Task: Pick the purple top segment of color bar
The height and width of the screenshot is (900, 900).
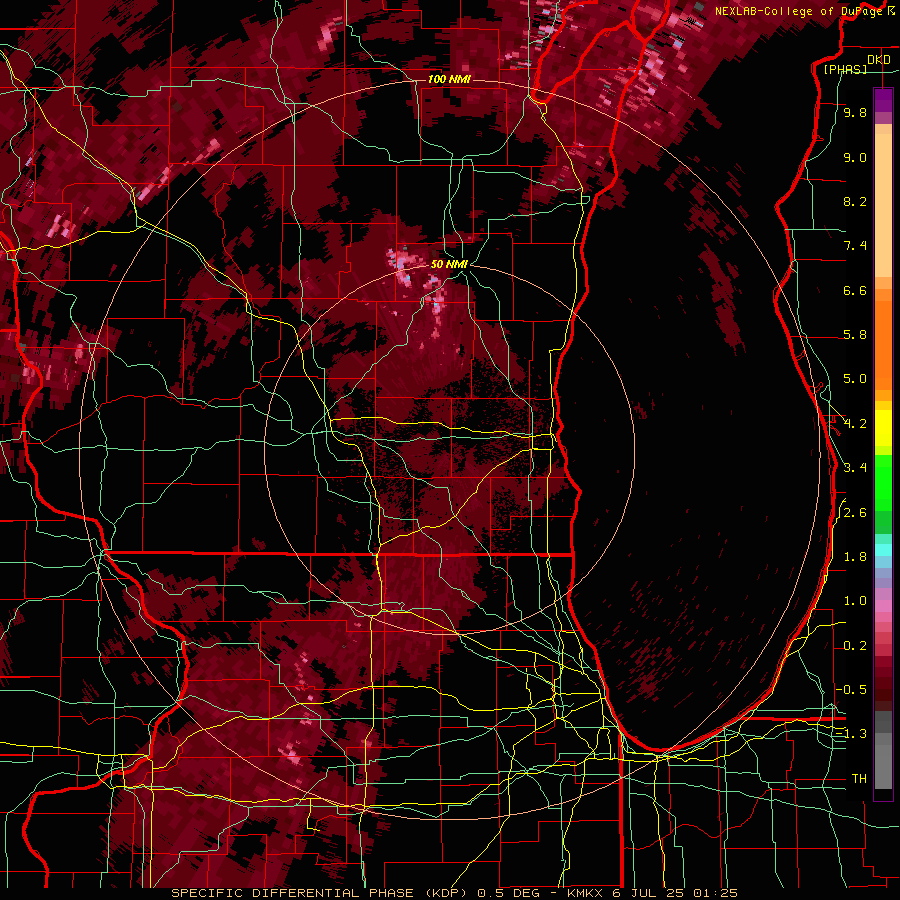Action: click(x=883, y=100)
